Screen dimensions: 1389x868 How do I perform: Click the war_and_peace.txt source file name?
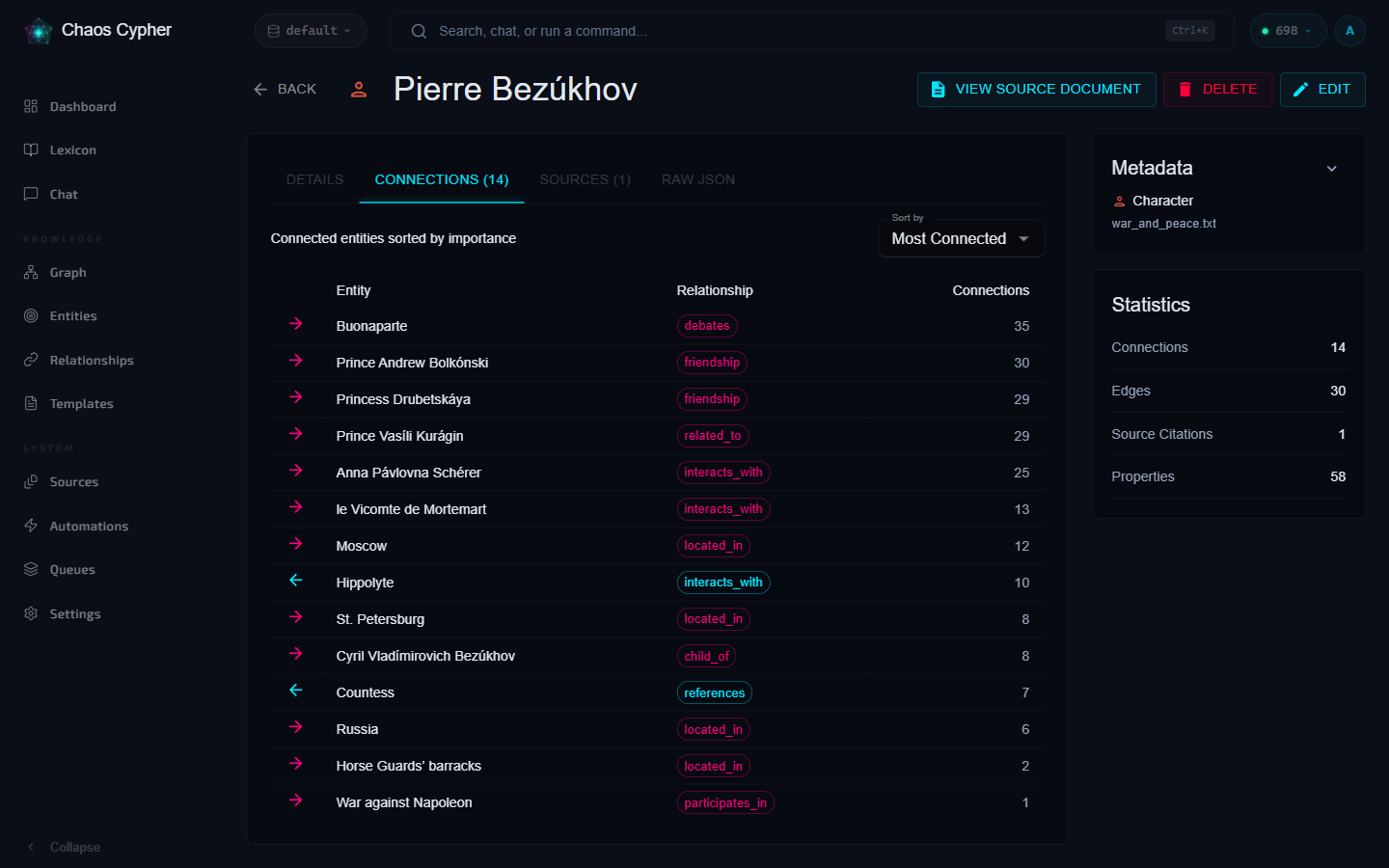[x=1163, y=224]
